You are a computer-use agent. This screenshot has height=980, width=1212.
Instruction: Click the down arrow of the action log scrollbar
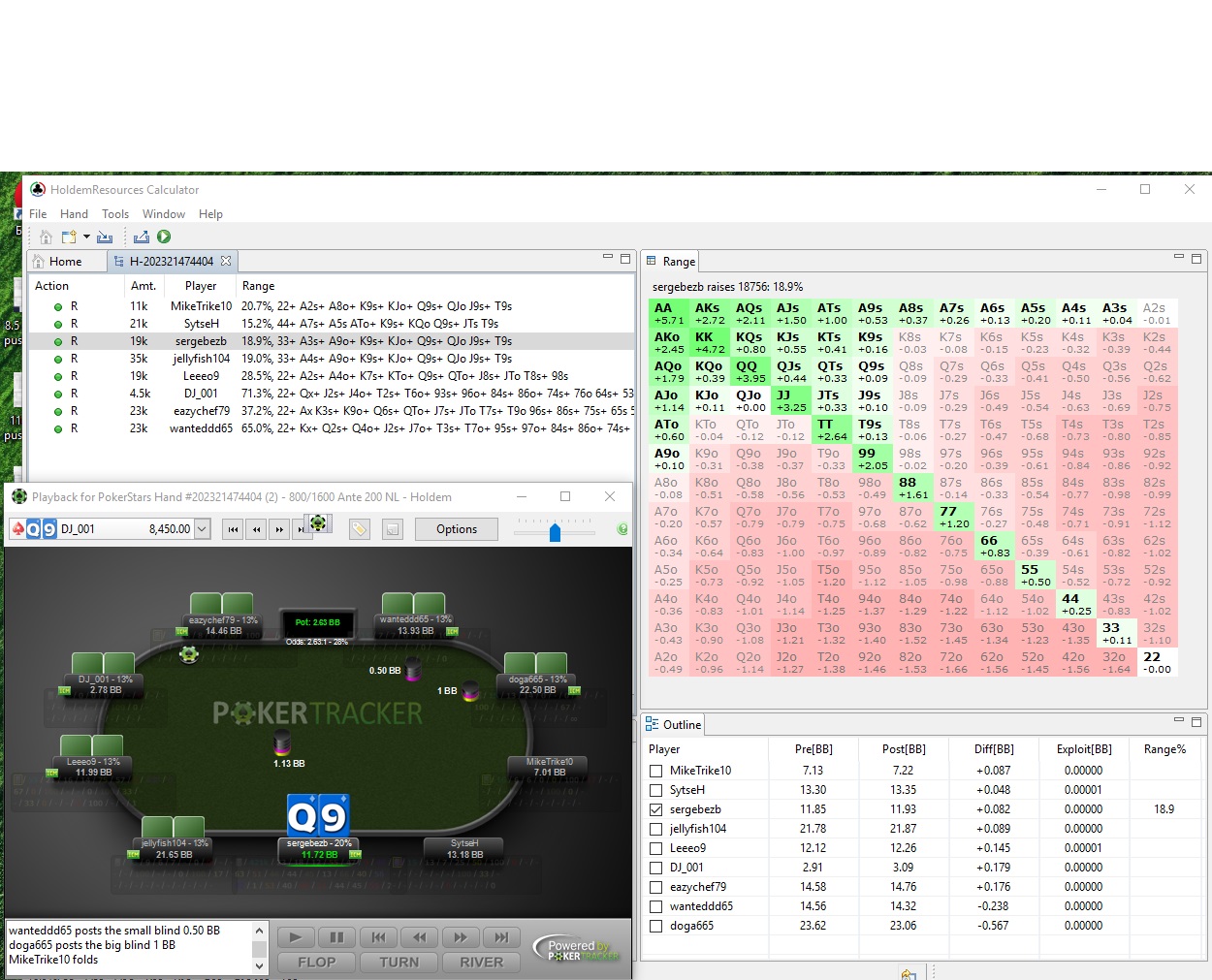tap(259, 965)
